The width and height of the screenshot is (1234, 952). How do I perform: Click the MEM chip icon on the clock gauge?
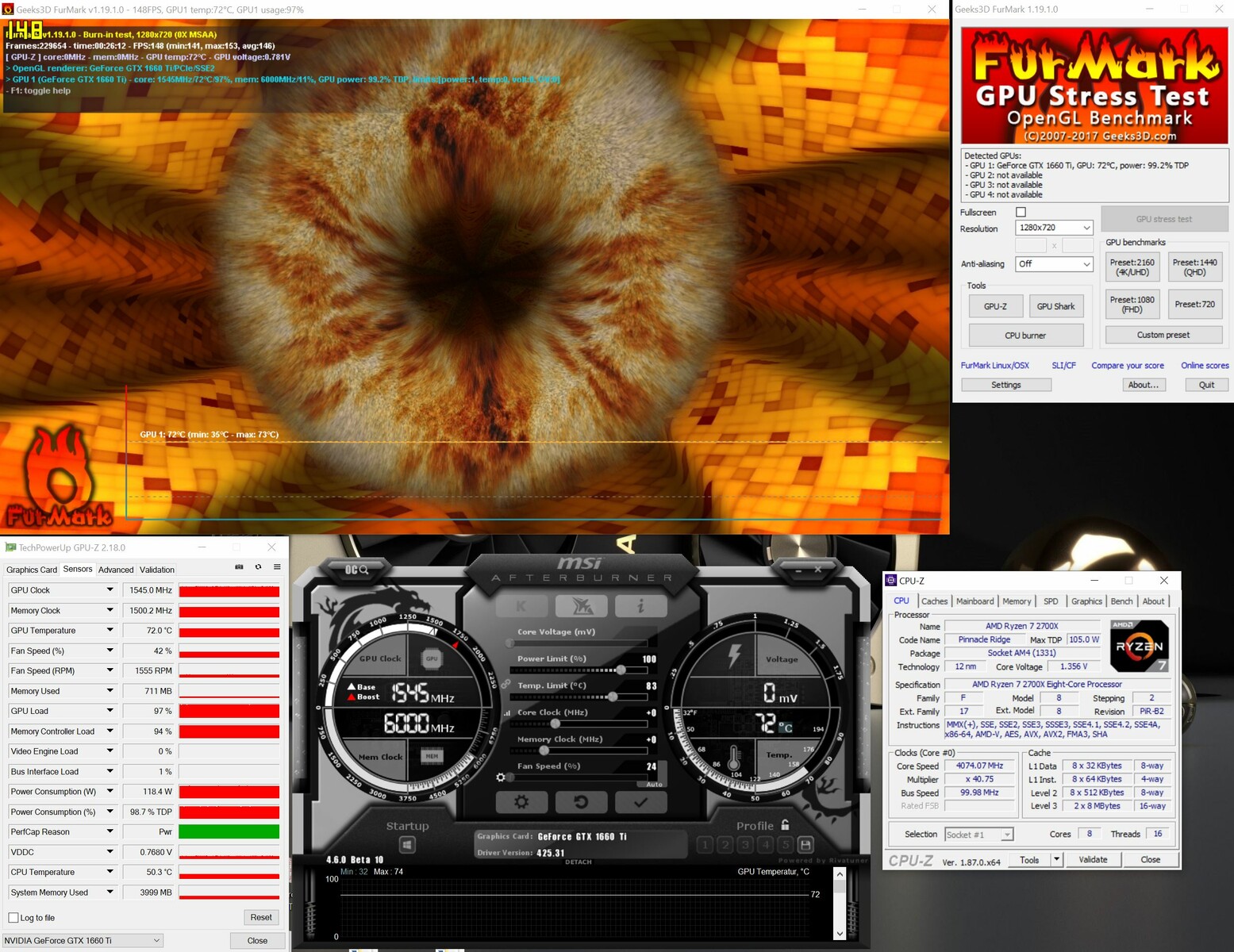[432, 756]
